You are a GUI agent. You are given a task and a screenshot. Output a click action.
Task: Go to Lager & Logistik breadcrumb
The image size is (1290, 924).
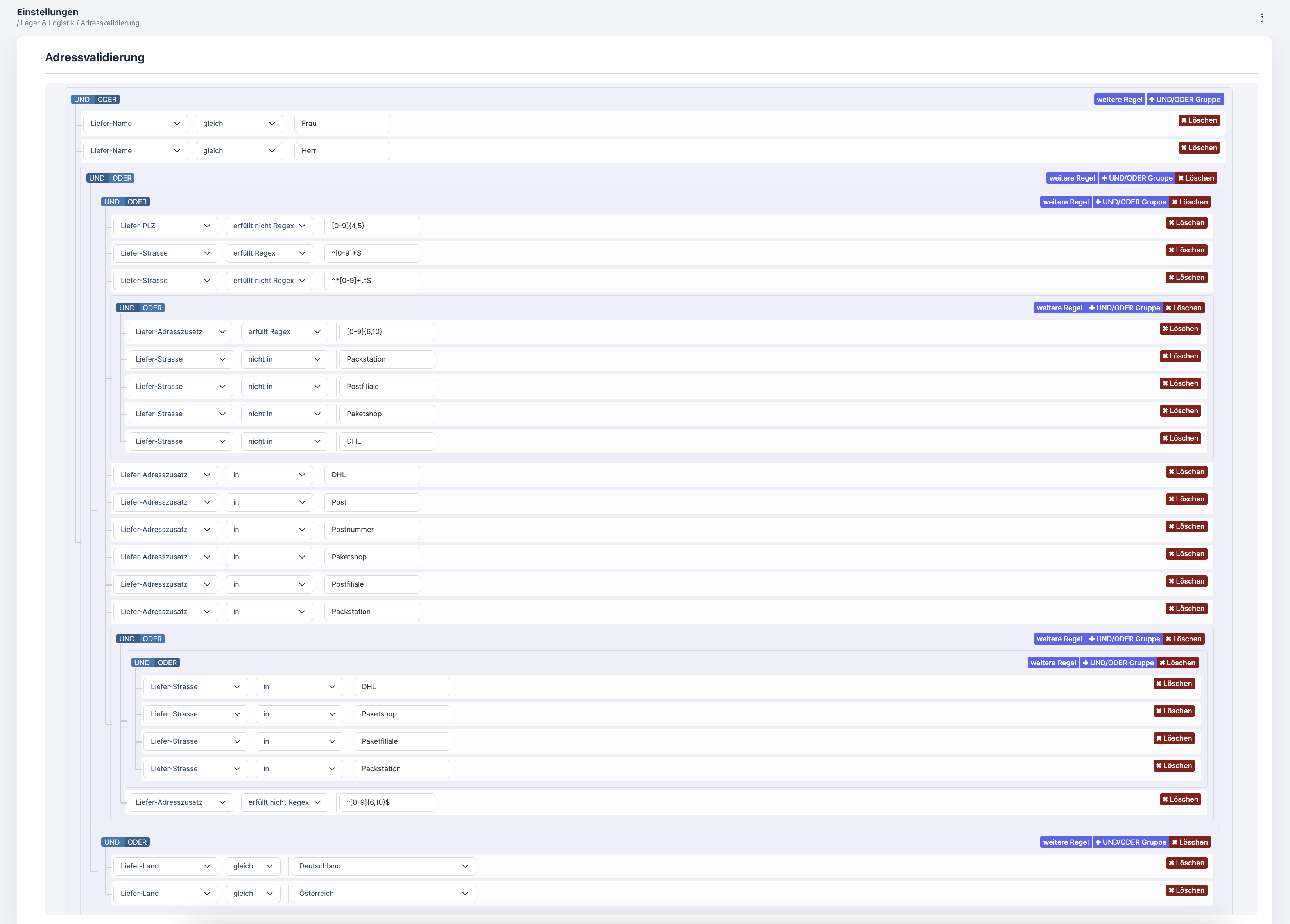pyautogui.click(x=48, y=23)
